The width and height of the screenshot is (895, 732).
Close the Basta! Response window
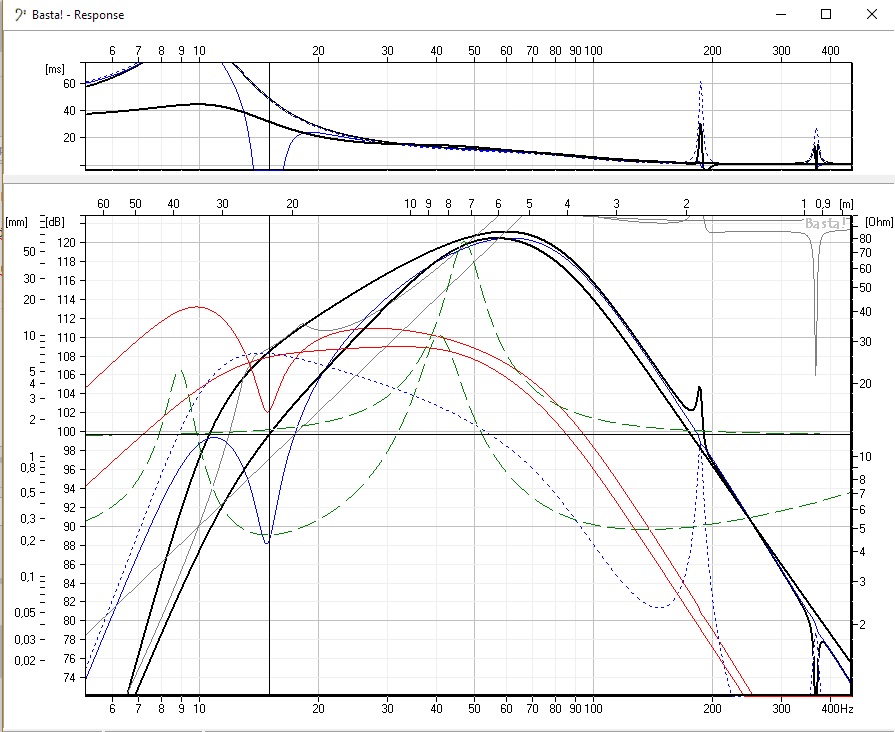[872, 15]
